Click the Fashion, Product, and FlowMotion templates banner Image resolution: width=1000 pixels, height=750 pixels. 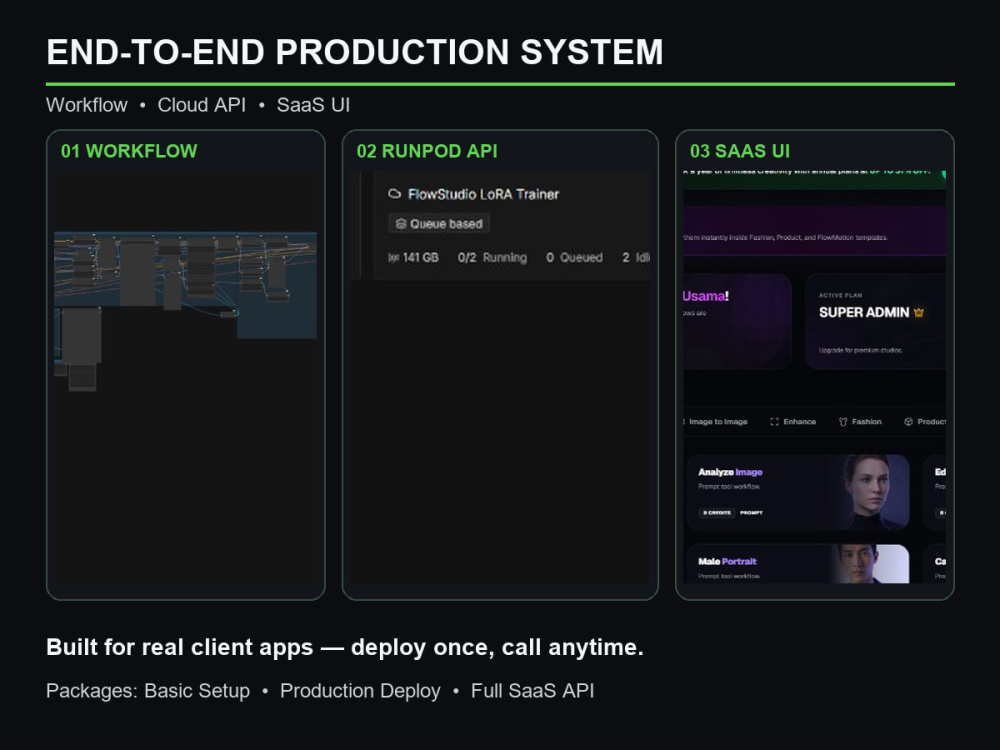pyautogui.click(x=814, y=231)
